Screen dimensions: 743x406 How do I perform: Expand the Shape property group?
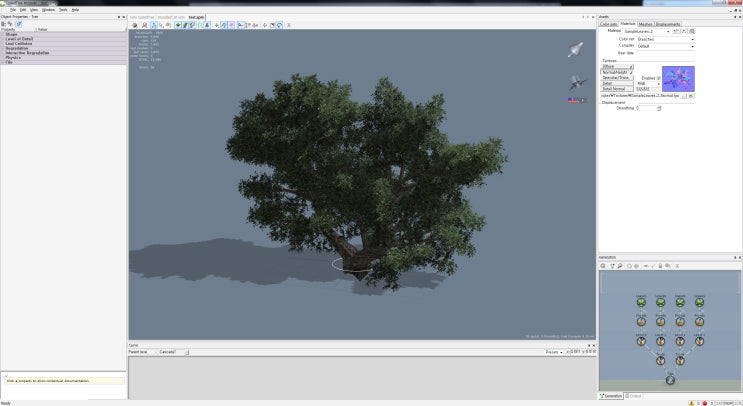pos(11,34)
